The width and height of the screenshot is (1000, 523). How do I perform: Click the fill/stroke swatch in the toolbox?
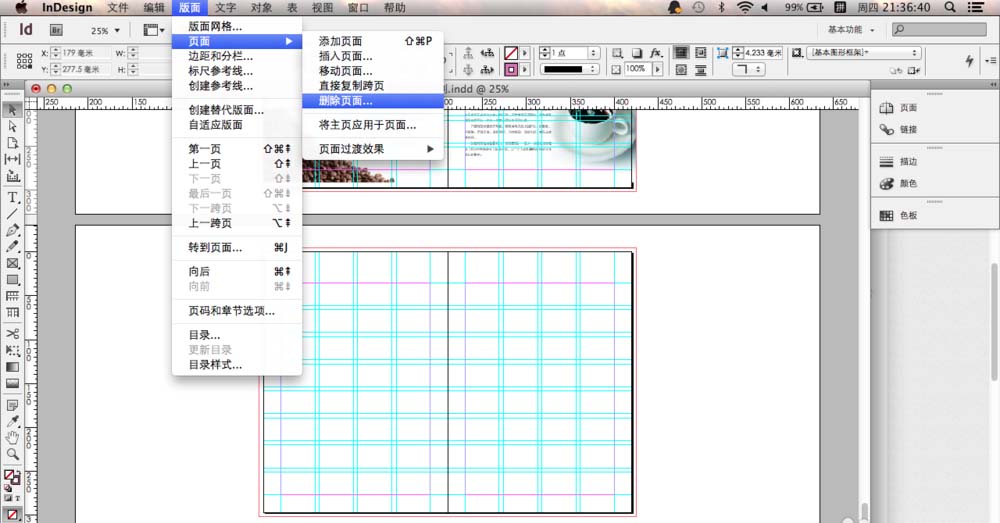[11, 477]
